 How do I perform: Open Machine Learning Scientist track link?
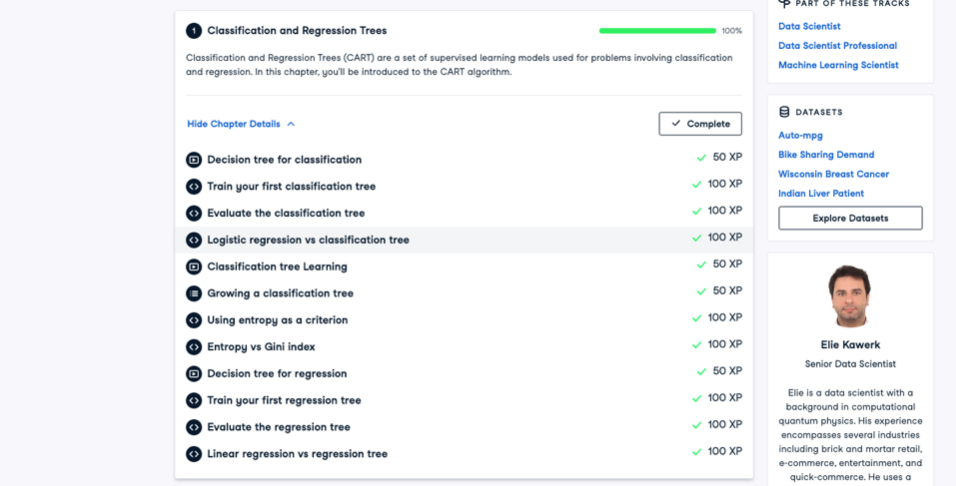point(838,65)
